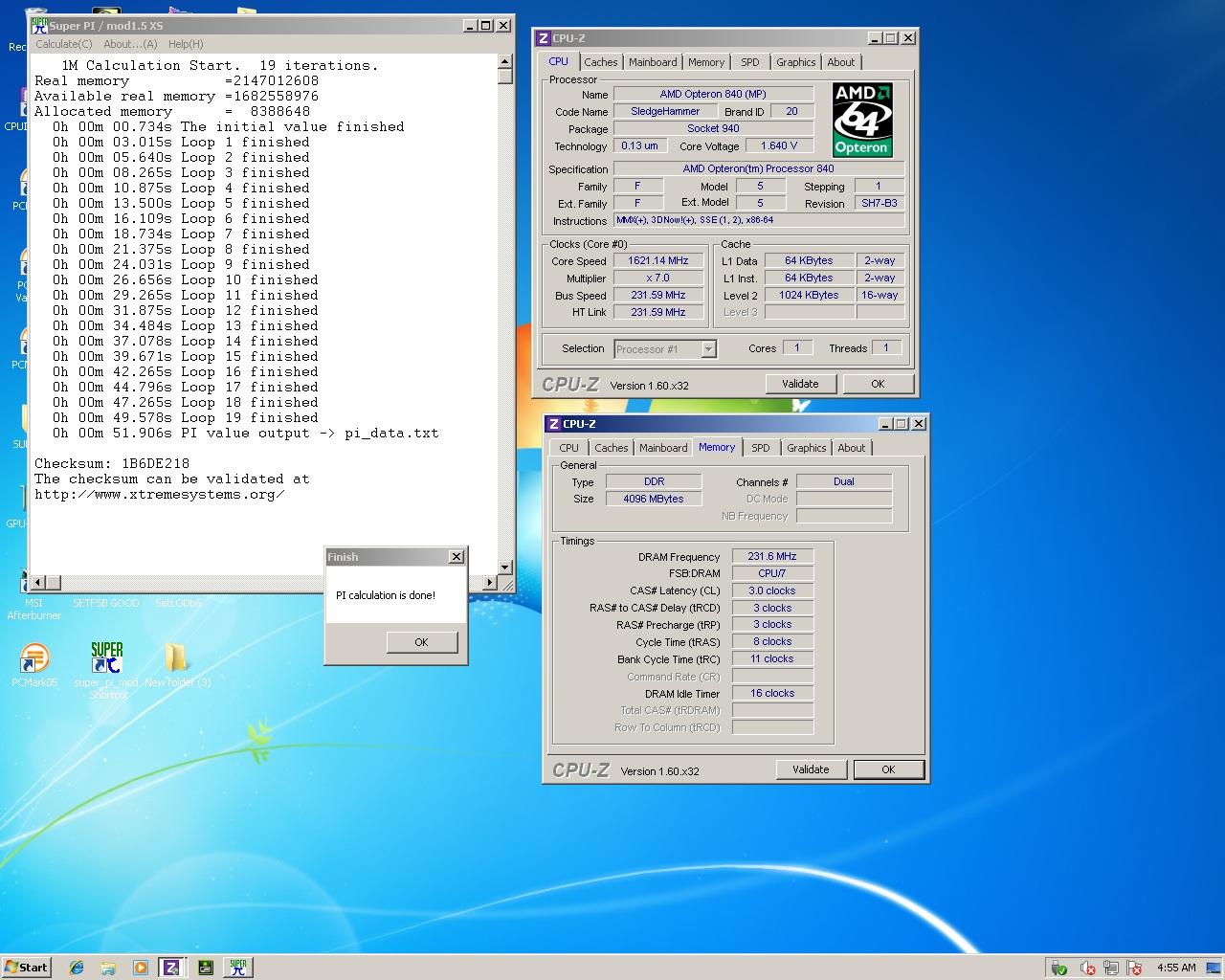Screen dimensions: 1225x980
Task: Click the 4:55 AM system clock
Action: 1176,968
